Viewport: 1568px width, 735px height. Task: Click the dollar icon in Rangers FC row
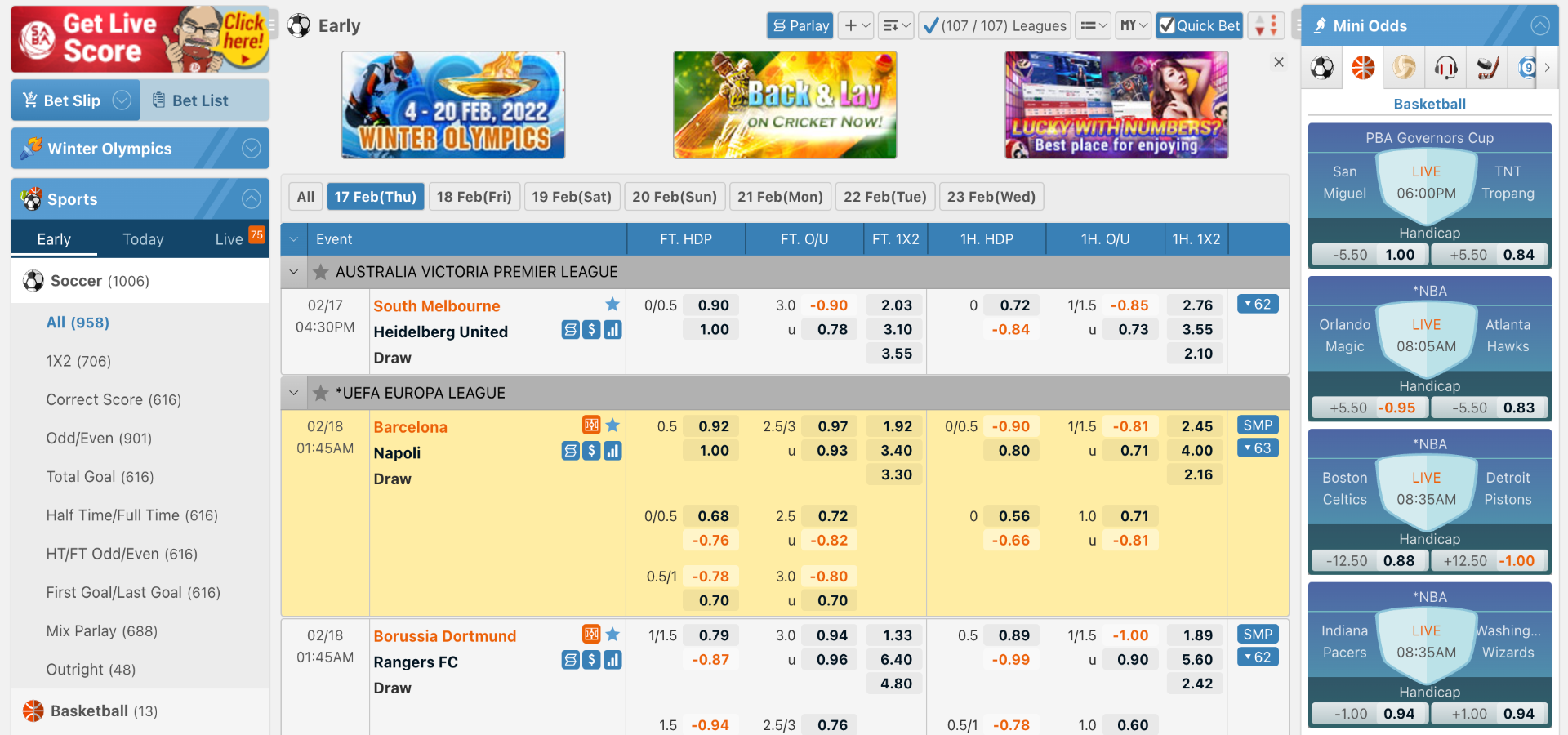(x=592, y=660)
